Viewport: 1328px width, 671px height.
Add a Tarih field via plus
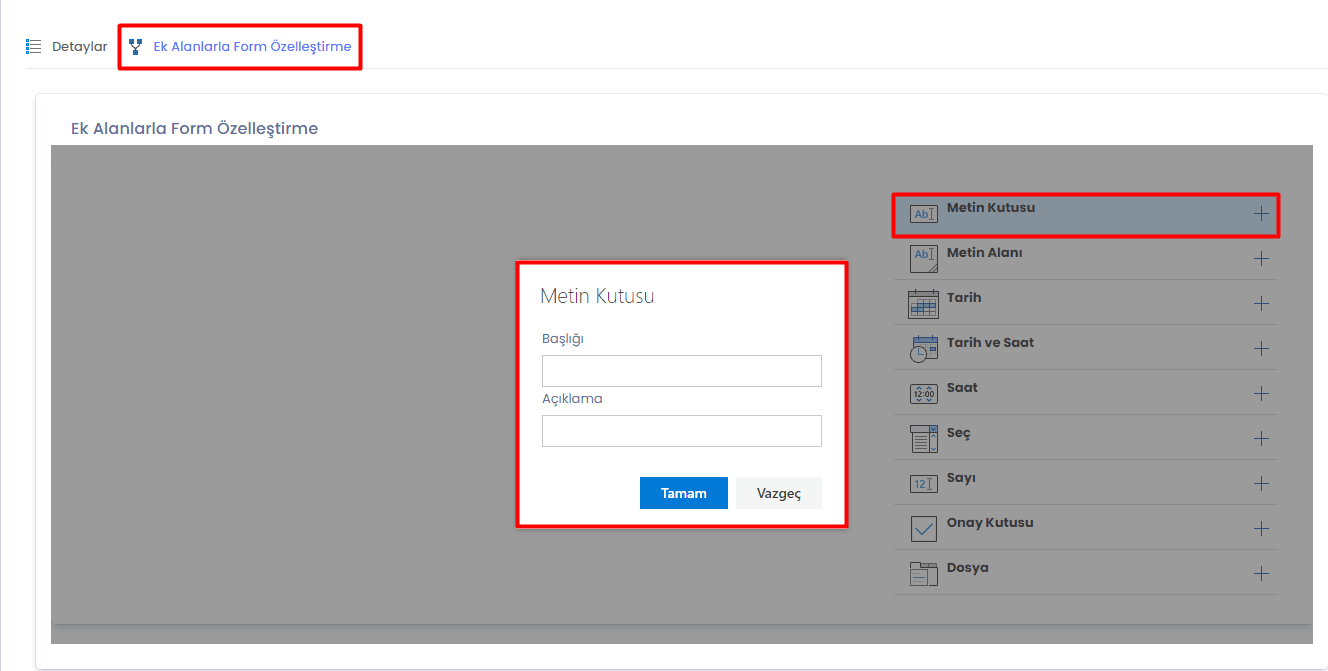click(x=1261, y=303)
